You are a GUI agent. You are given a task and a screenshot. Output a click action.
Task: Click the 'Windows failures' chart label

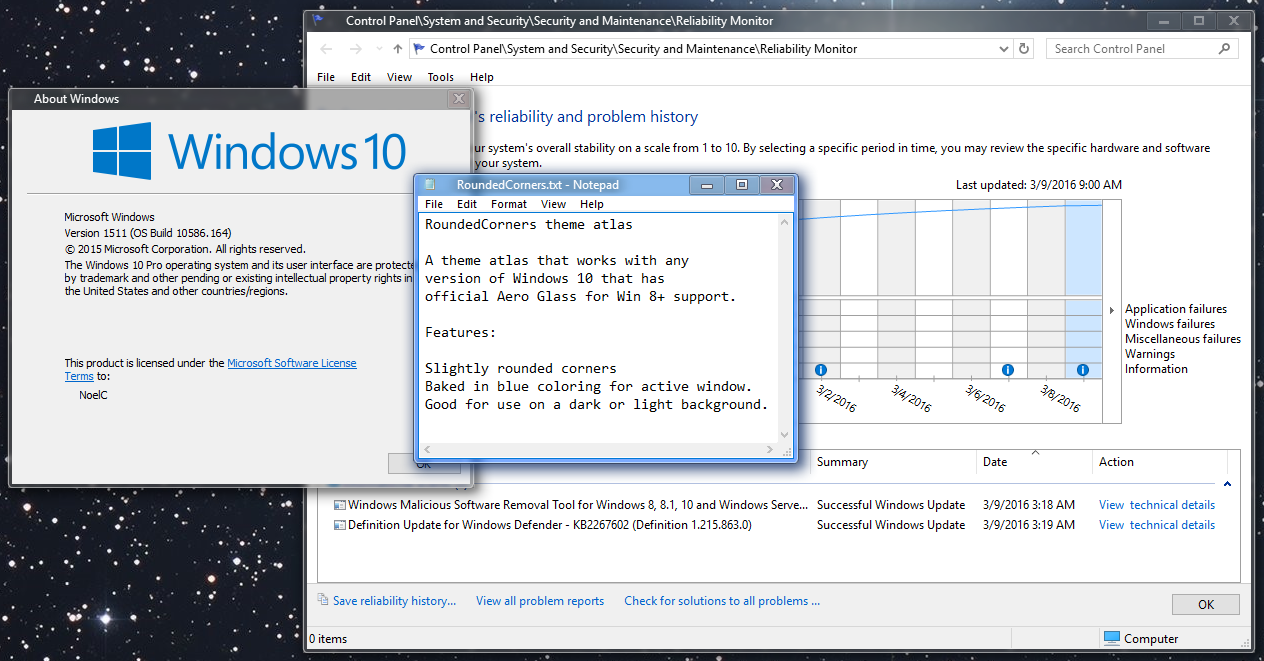[1170, 324]
